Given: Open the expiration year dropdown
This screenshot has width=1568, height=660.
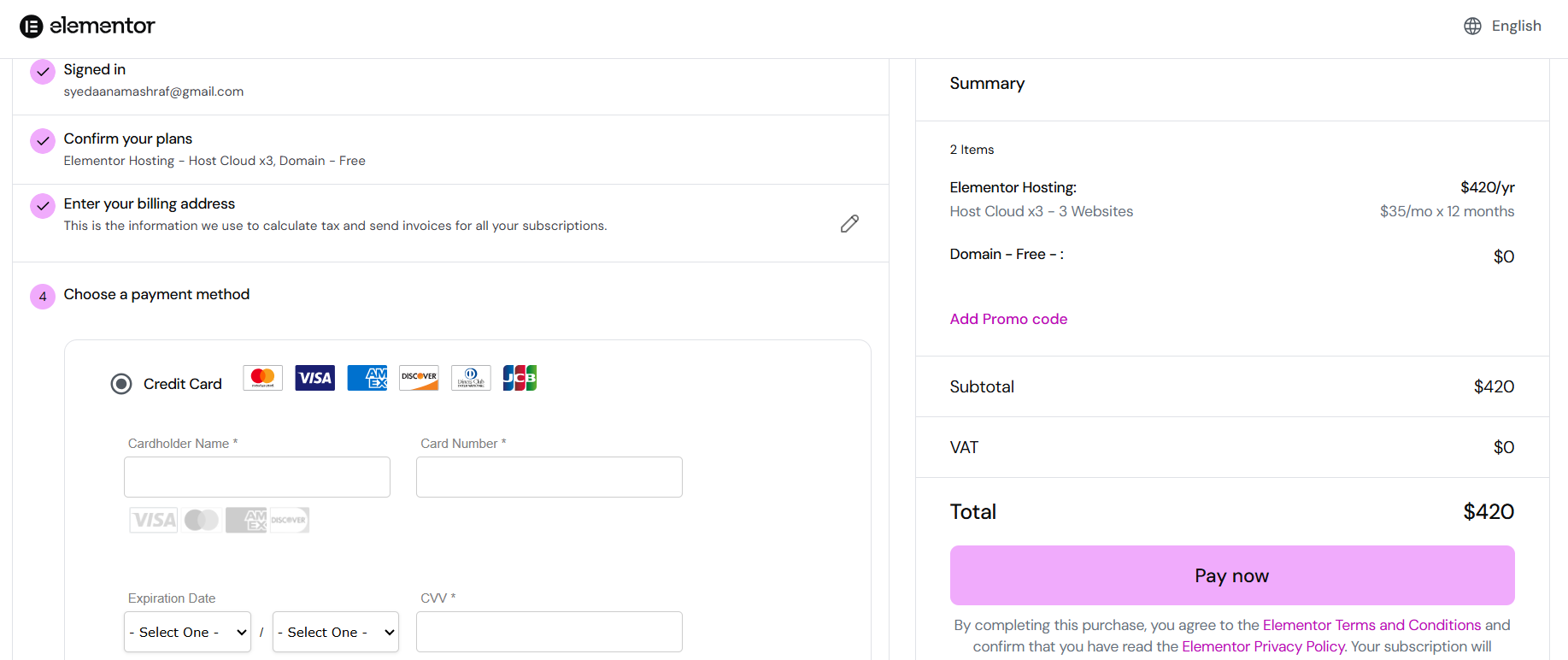Looking at the screenshot, I should (336, 632).
